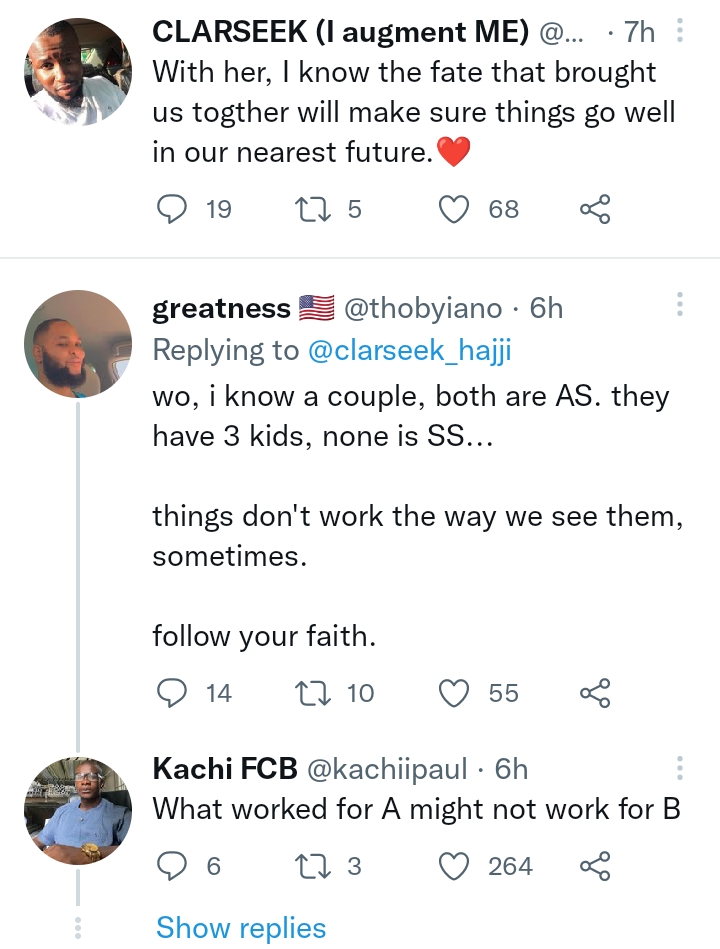Screen dimensions: 720x949
Task: Share CLARSEEK's tweet
Action: click(x=594, y=209)
